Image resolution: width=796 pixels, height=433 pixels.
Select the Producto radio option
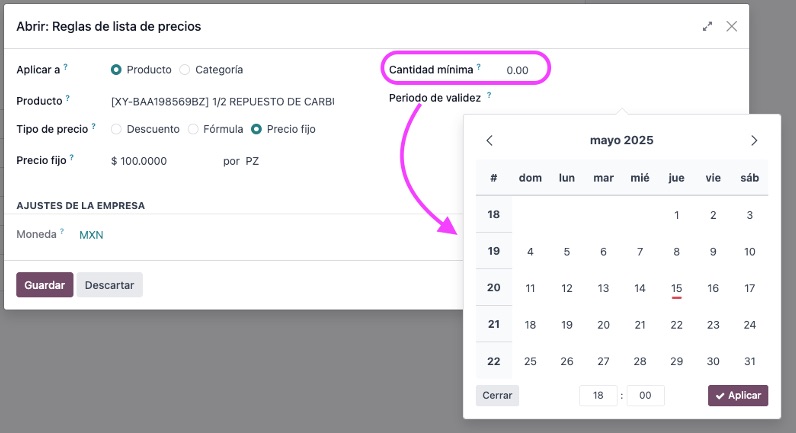point(116,70)
